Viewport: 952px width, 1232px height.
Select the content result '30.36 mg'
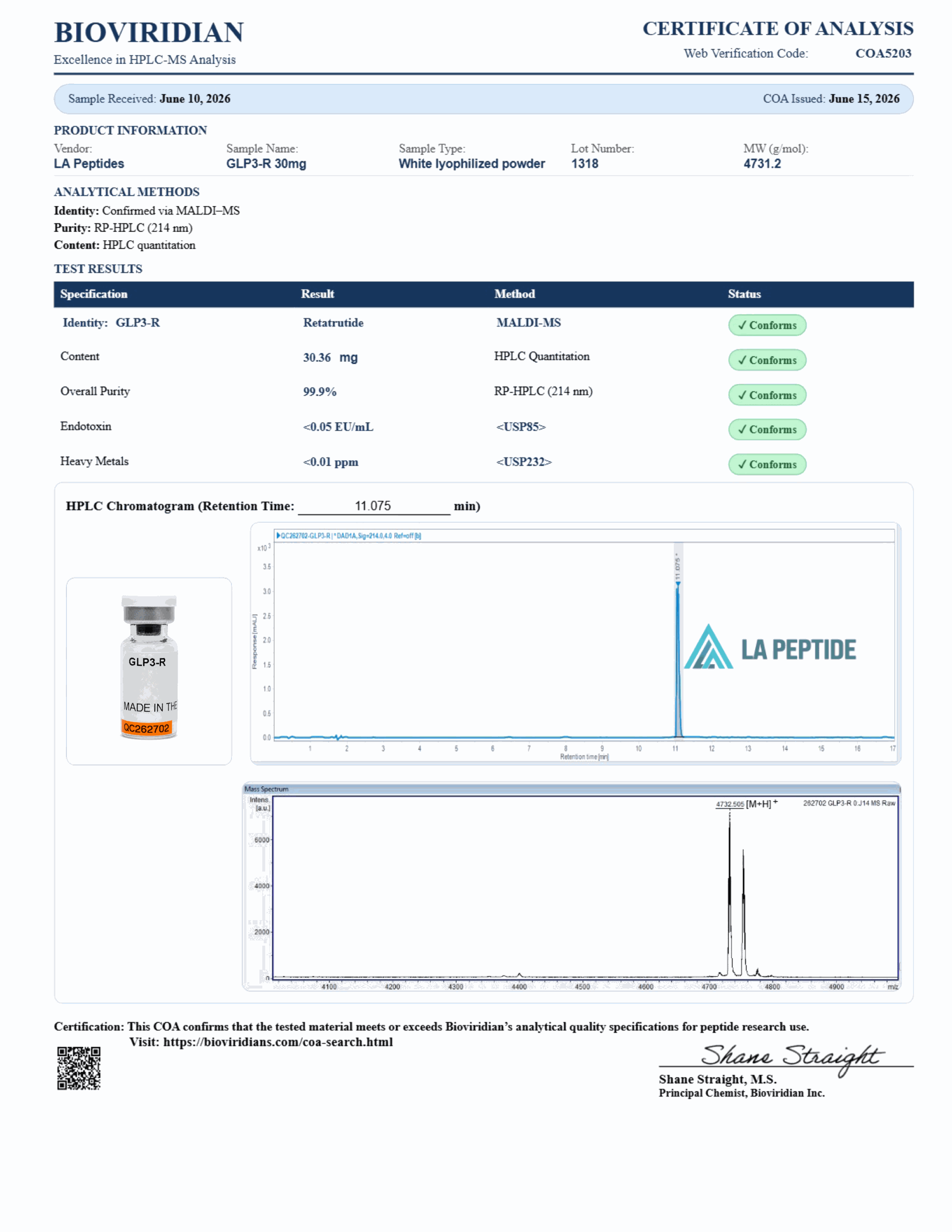click(x=330, y=357)
